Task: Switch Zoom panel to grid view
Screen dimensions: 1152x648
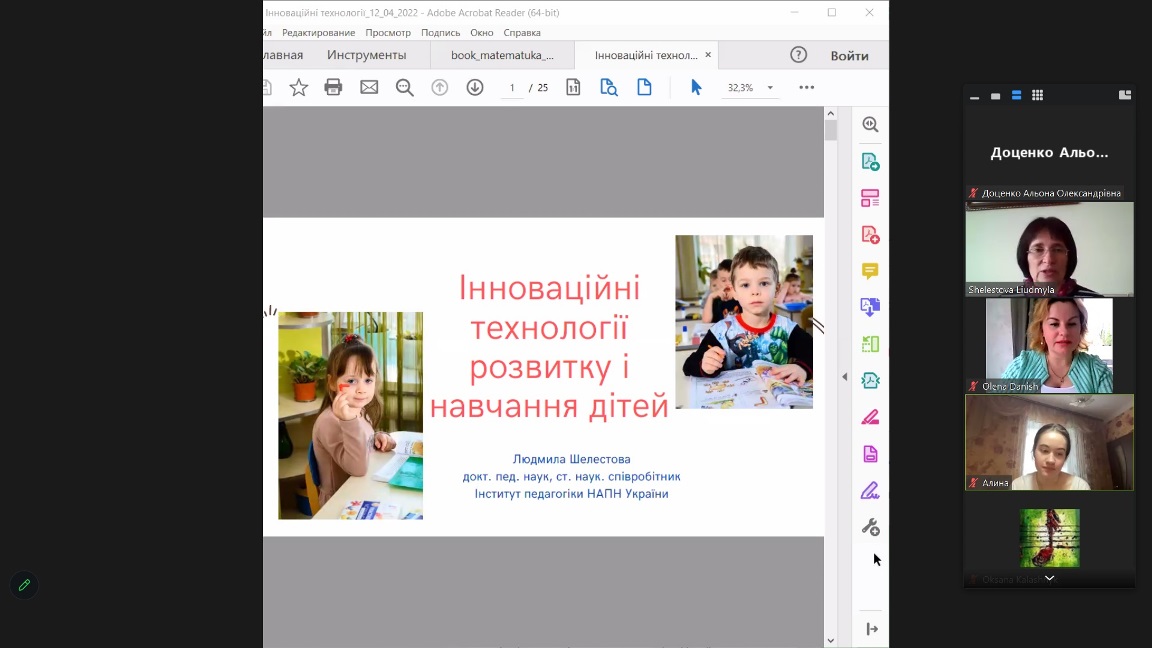Action: (x=1037, y=95)
